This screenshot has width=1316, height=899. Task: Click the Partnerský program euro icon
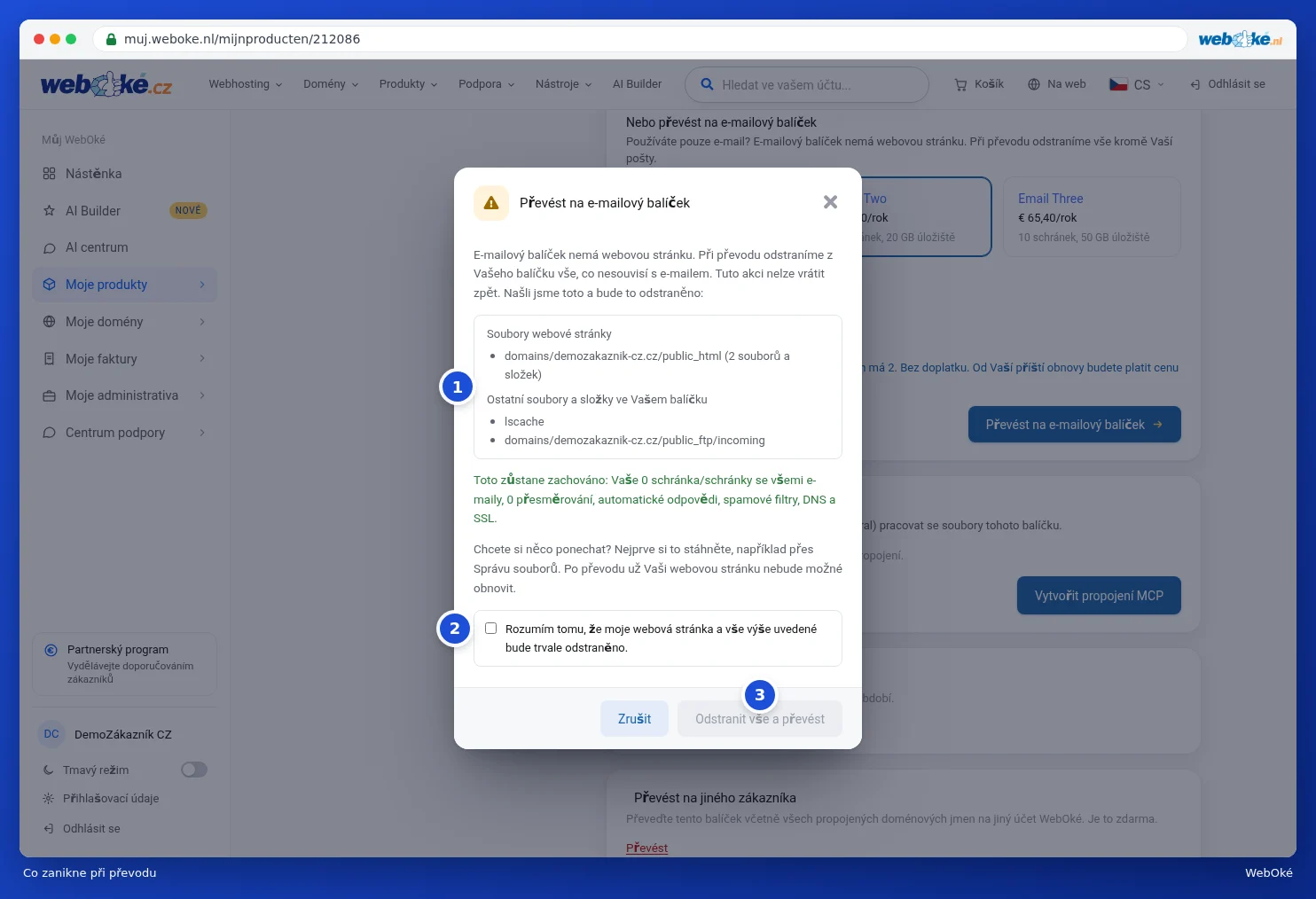pyautogui.click(x=51, y=650)
